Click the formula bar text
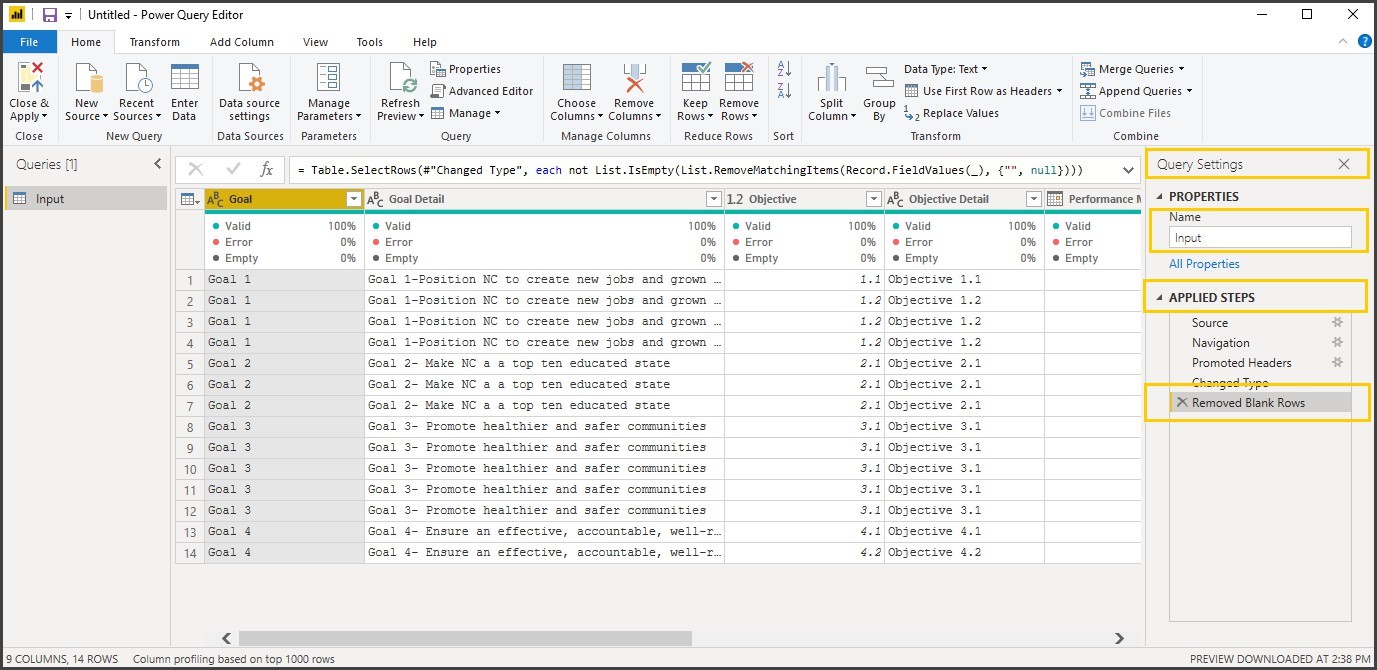Viewport: 1377px width, 670px height. pyautogui.click(x=690, y=170)
